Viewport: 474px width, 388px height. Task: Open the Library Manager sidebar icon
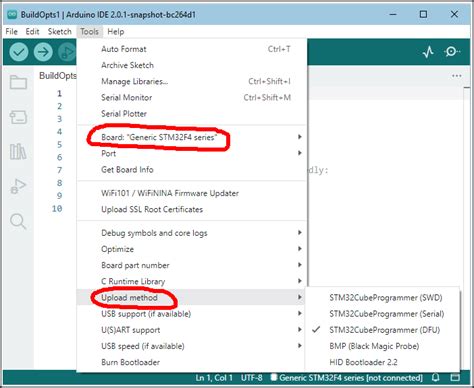(18, 152)
